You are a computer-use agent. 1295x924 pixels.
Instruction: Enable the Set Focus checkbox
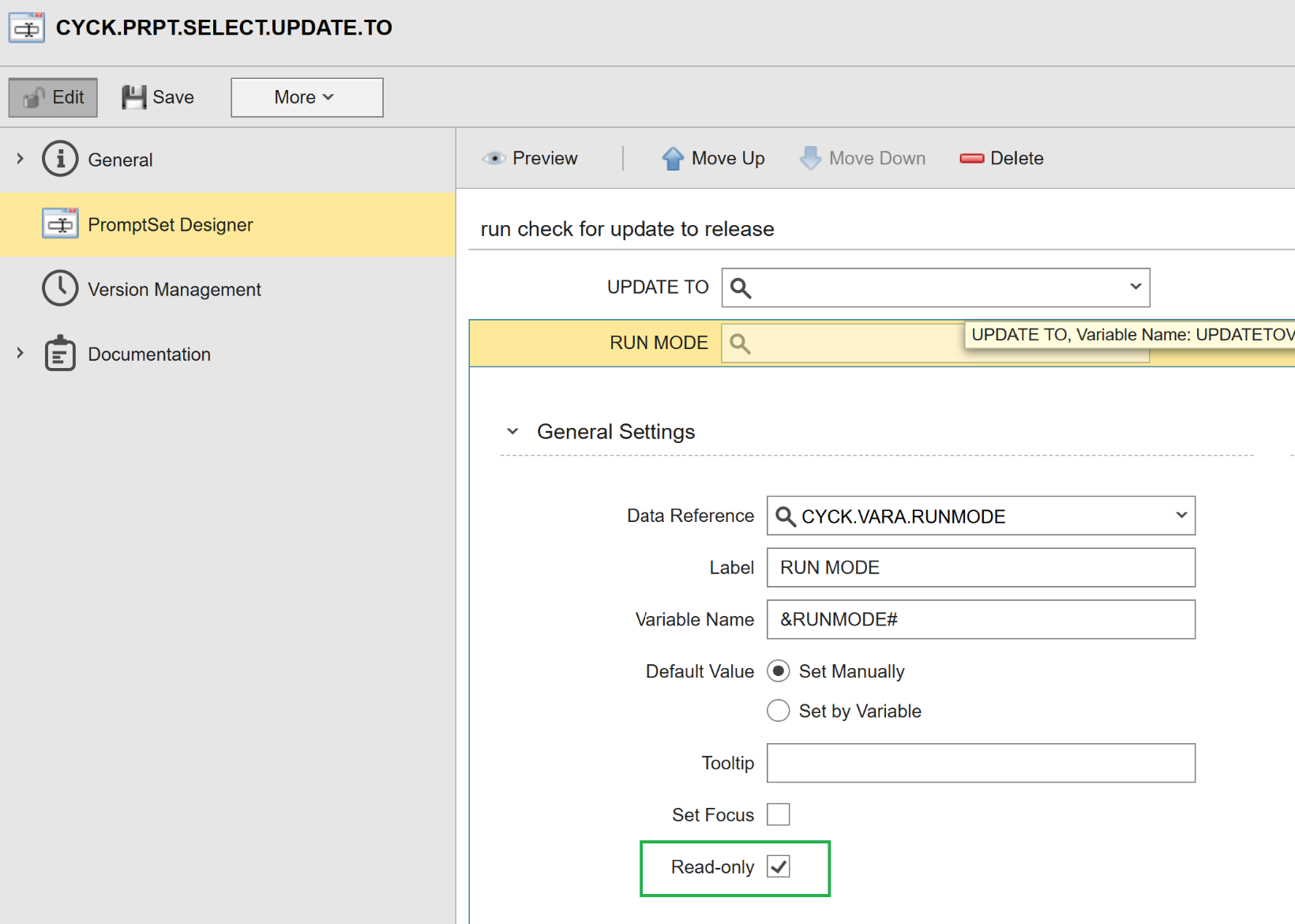click(779, 814)
